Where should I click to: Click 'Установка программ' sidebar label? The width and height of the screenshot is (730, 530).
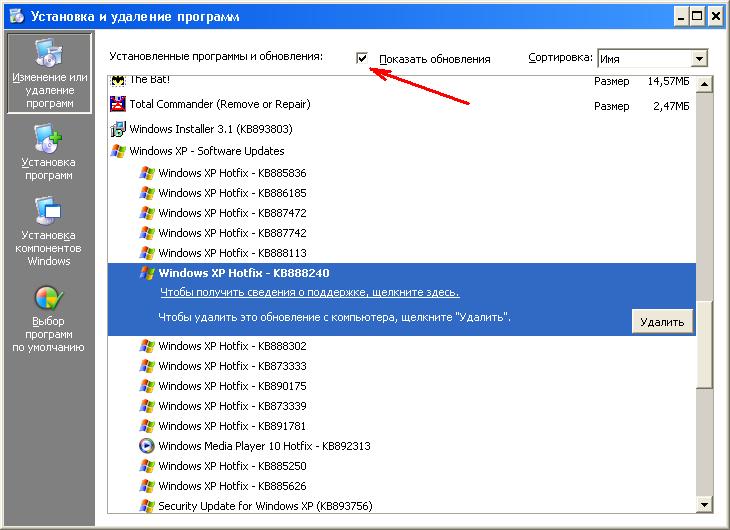tap(48, 169)
